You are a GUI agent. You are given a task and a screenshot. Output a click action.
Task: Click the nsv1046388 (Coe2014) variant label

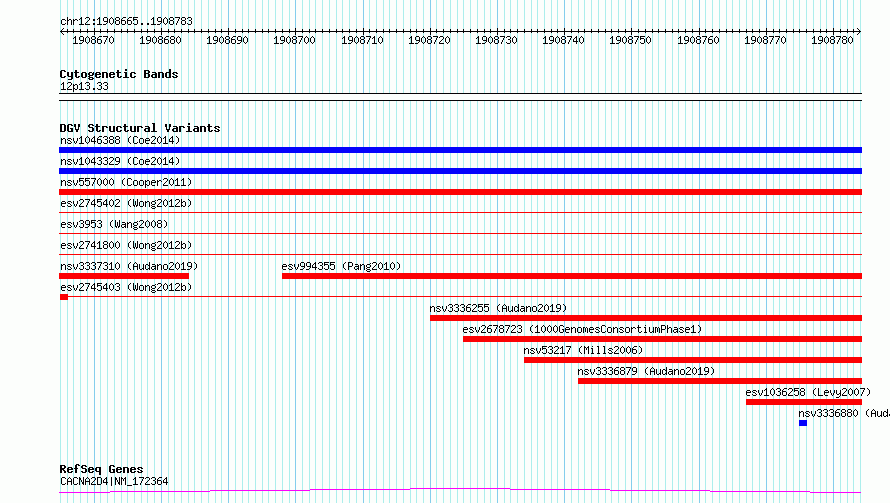click(120, 140)
